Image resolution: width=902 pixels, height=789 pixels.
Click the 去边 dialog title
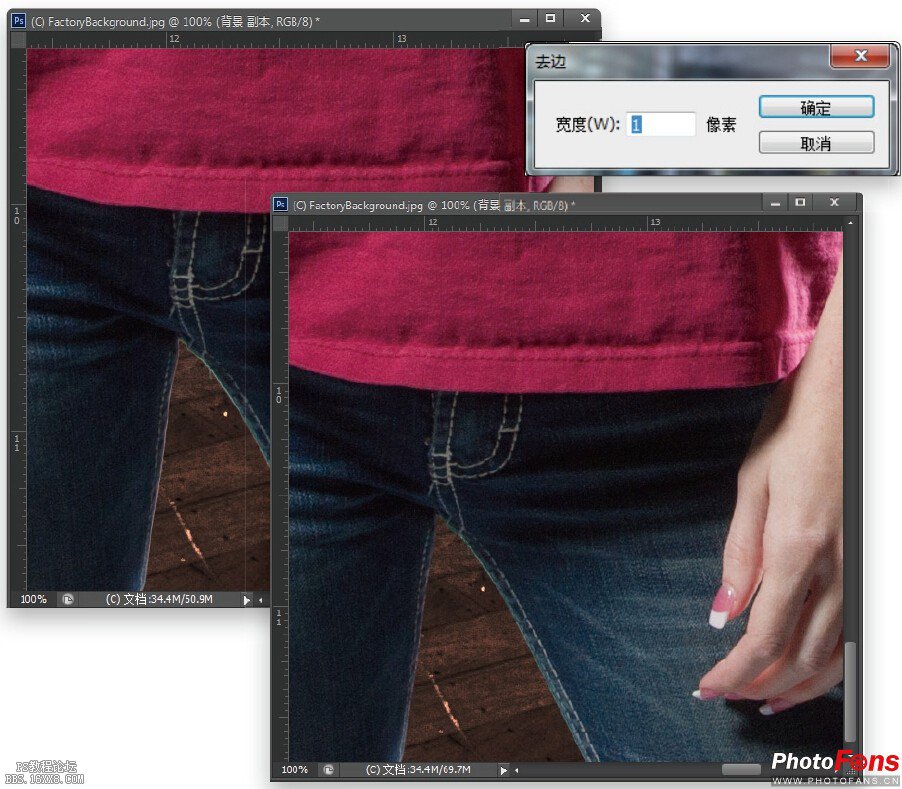550,62
